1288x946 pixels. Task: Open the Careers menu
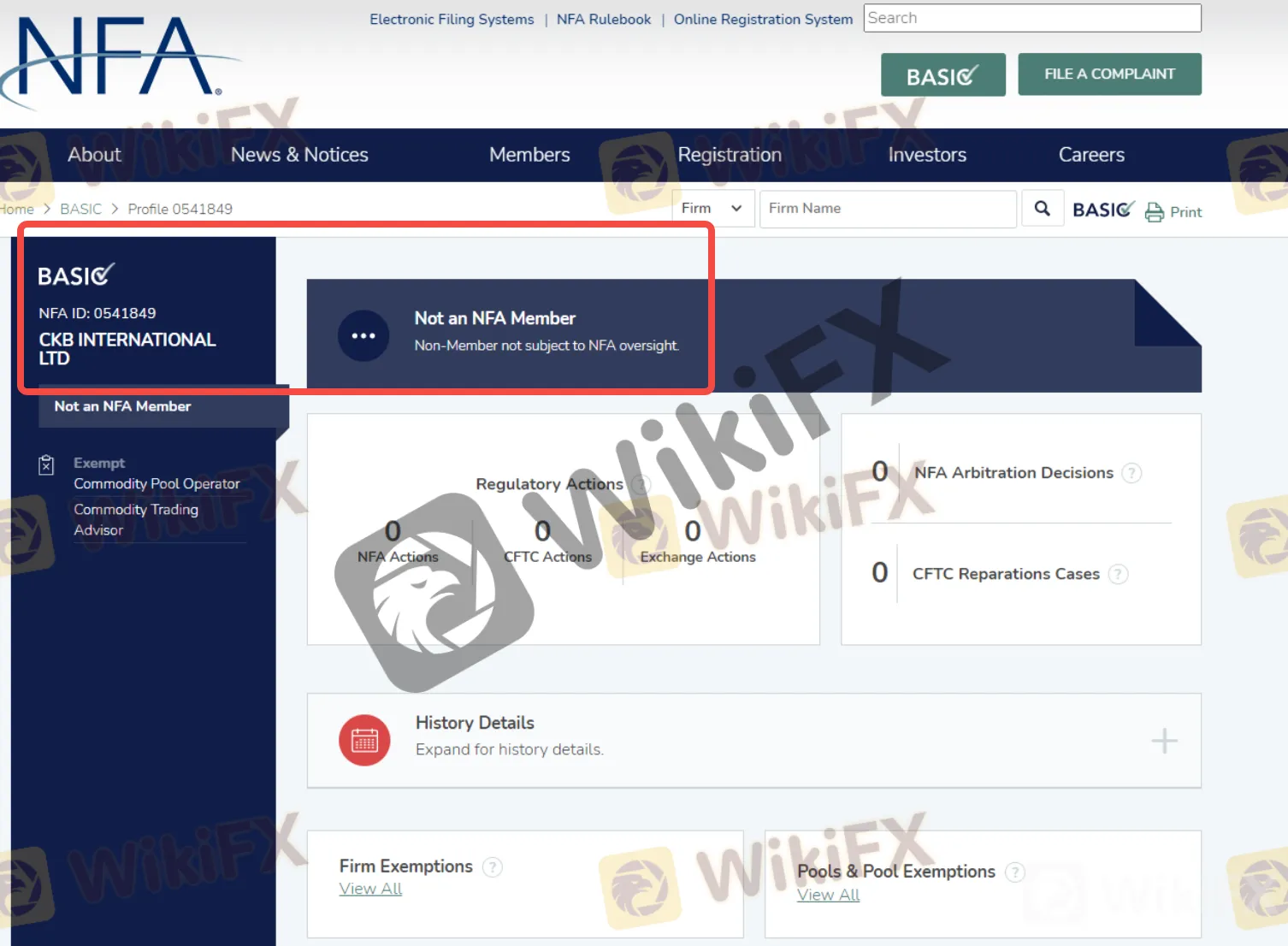coord(1091,155)
